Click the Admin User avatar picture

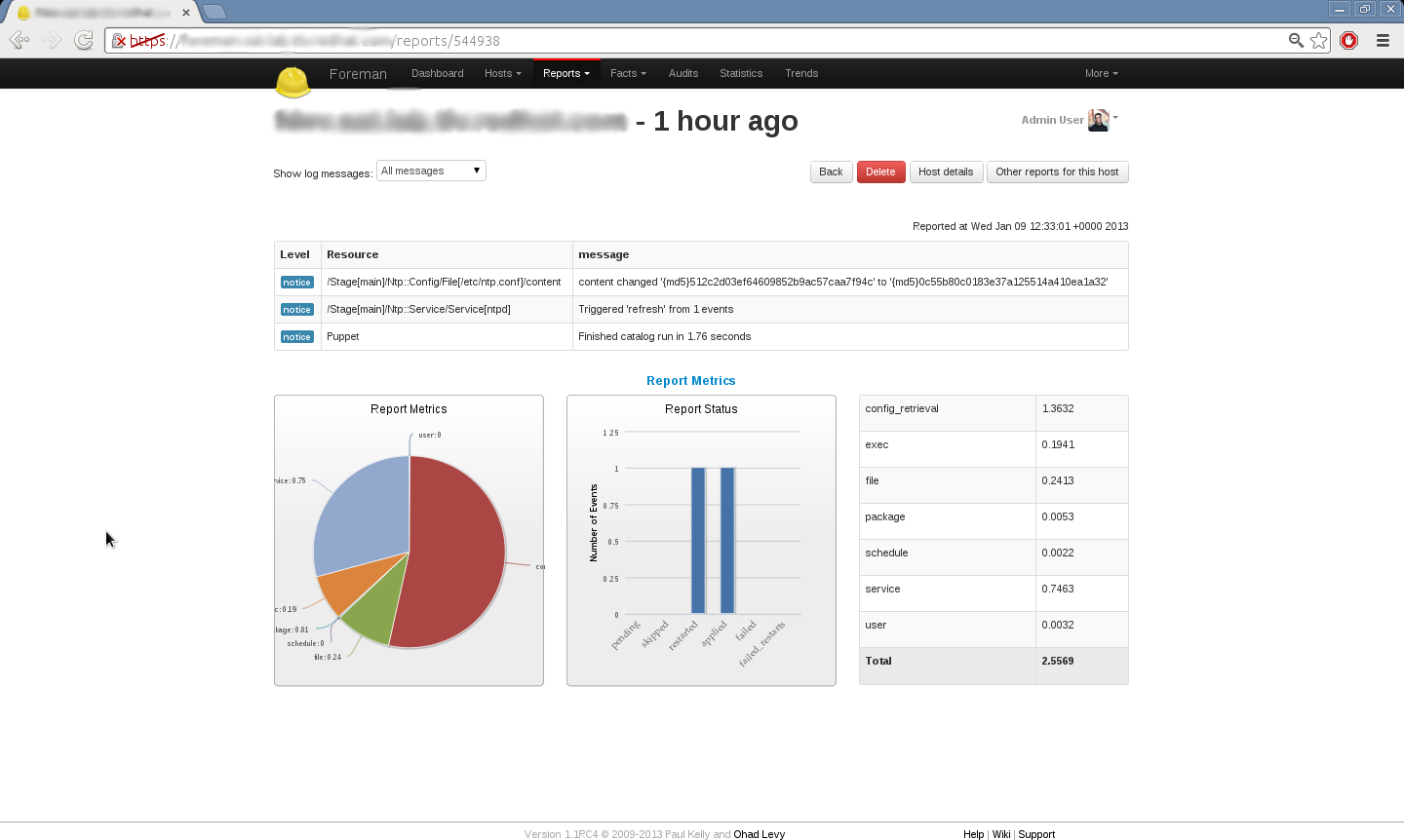click(x=1098, y=120)
